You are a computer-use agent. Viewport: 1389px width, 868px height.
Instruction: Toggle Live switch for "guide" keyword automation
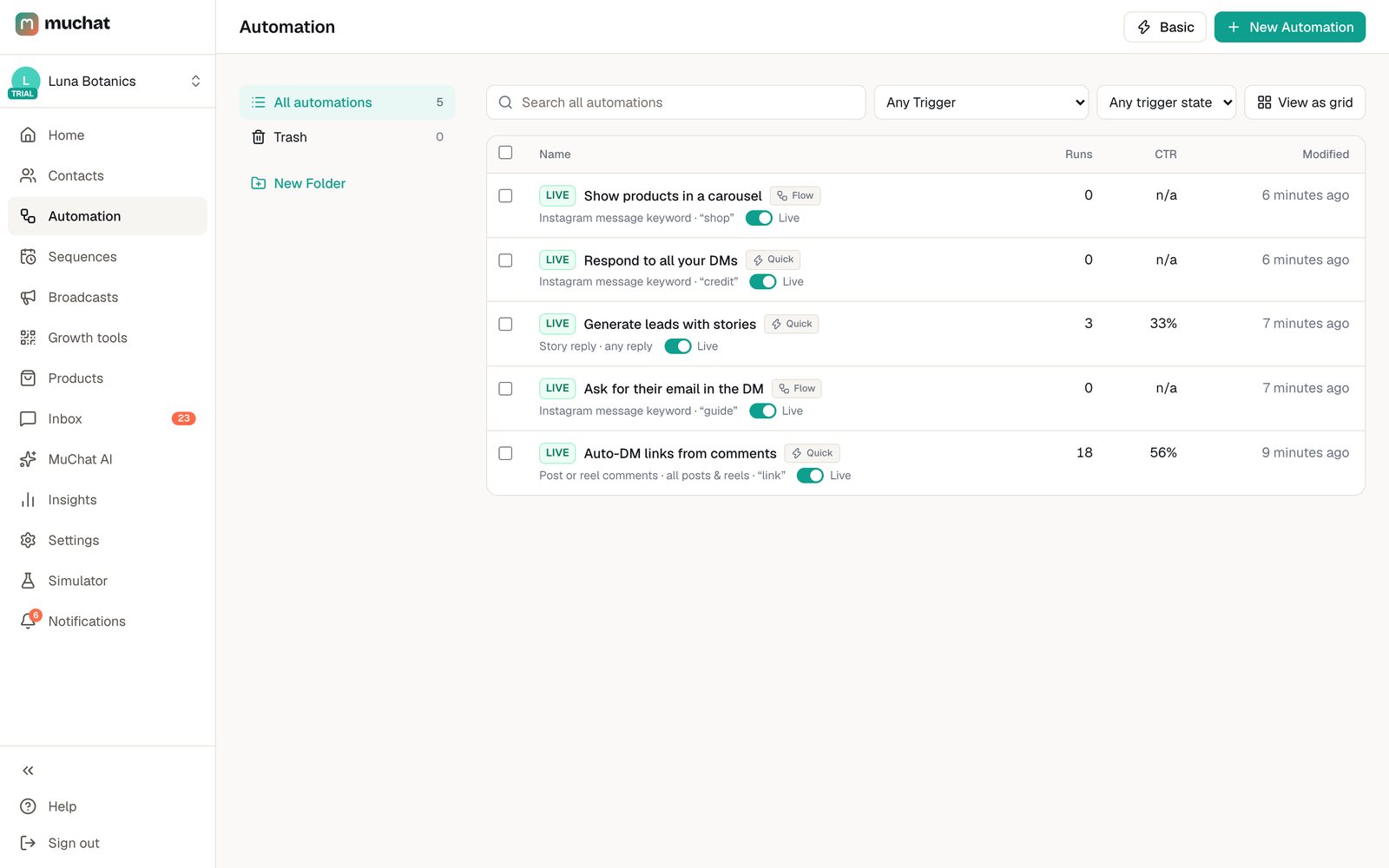click(x=763, y=411)
